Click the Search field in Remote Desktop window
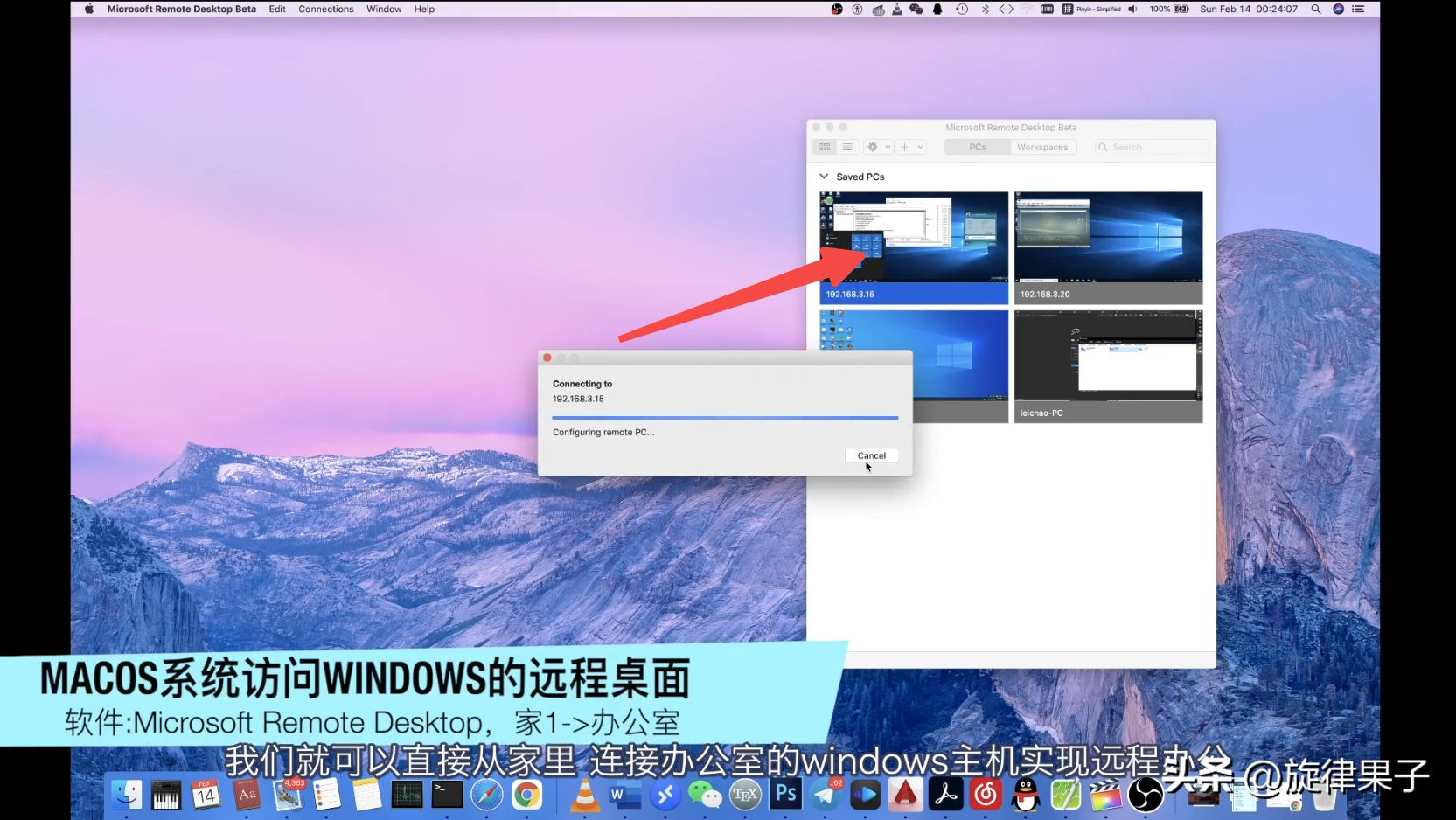The height and width of the screenshot is (820, 1456). 1152,147
